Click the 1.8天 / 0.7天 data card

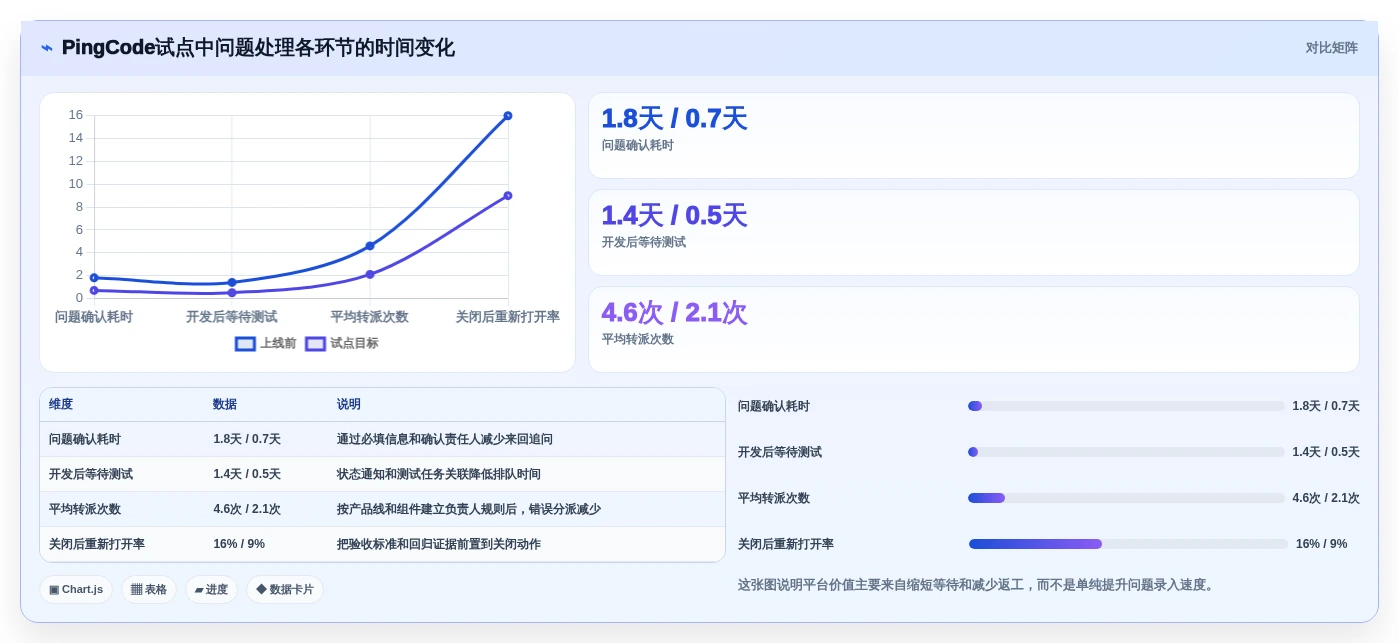[974, 136]
